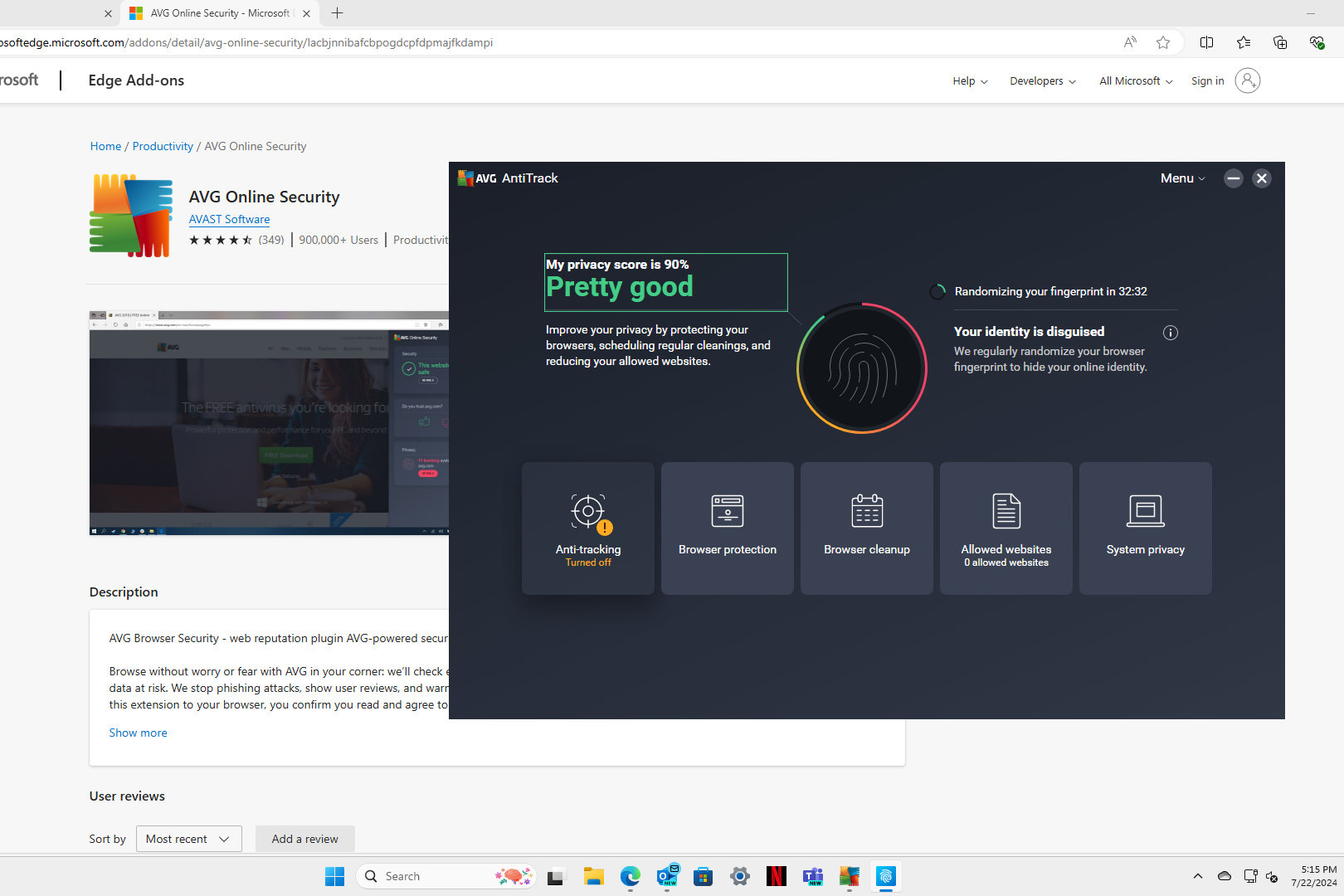Click the Read aloud icon in address bar
Viewport: 1344px width, 896px height.
click(x=1130, y=42)
